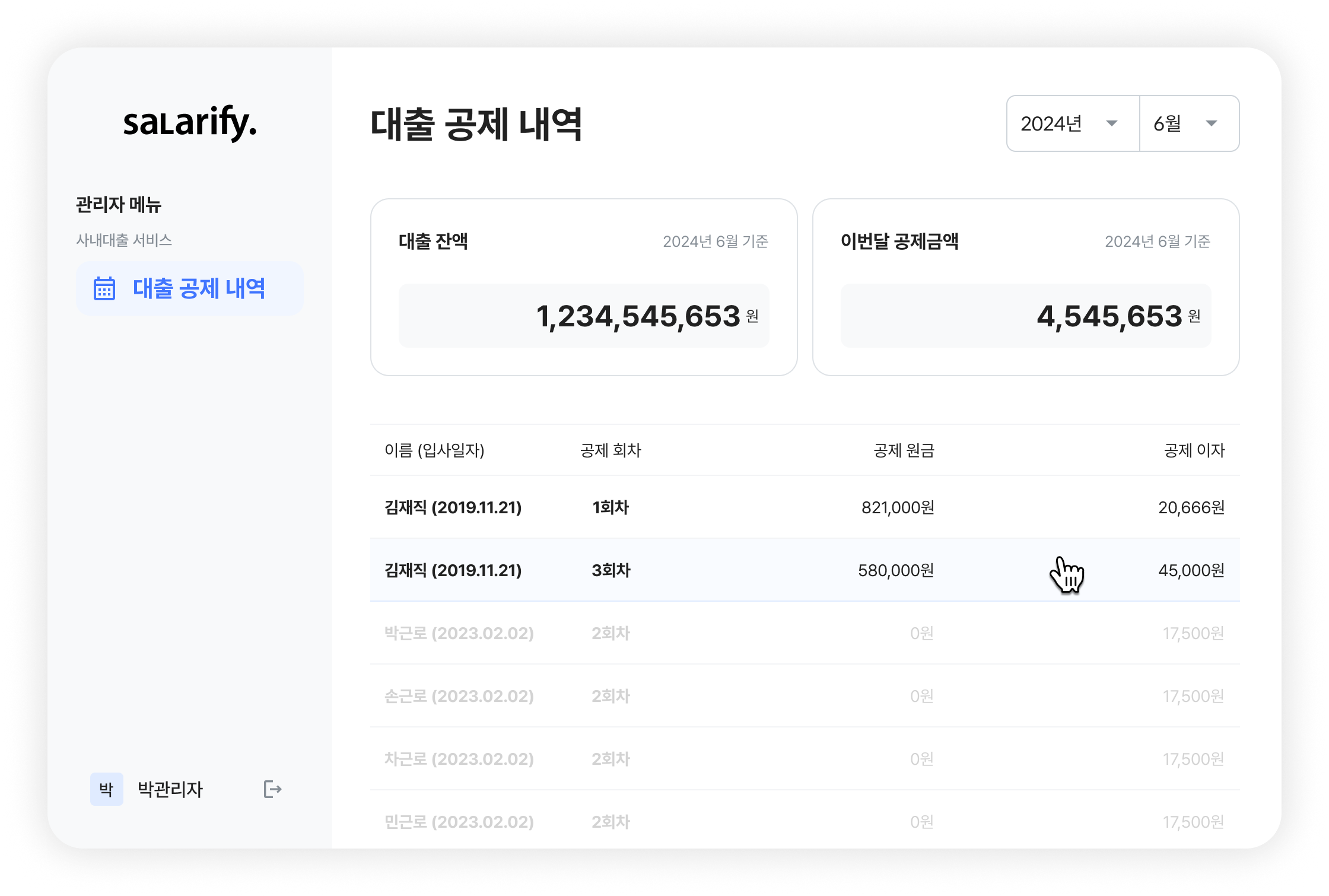
Task: Click the 공제 원금 column header
Action: tap(904, 450)
